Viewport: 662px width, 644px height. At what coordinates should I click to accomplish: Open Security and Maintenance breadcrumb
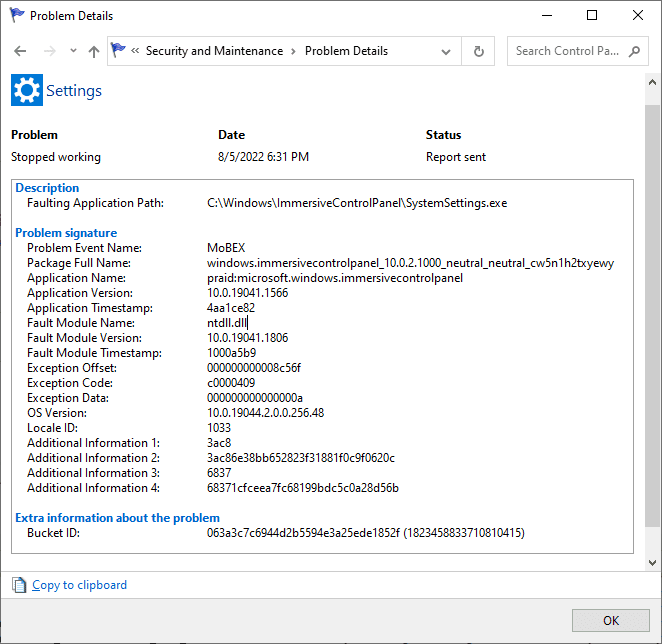point(214,51)
